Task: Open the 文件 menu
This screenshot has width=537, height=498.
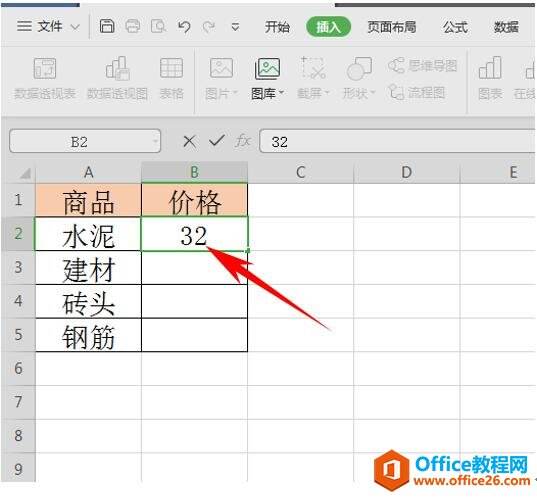Action: [x=40, y=26]
